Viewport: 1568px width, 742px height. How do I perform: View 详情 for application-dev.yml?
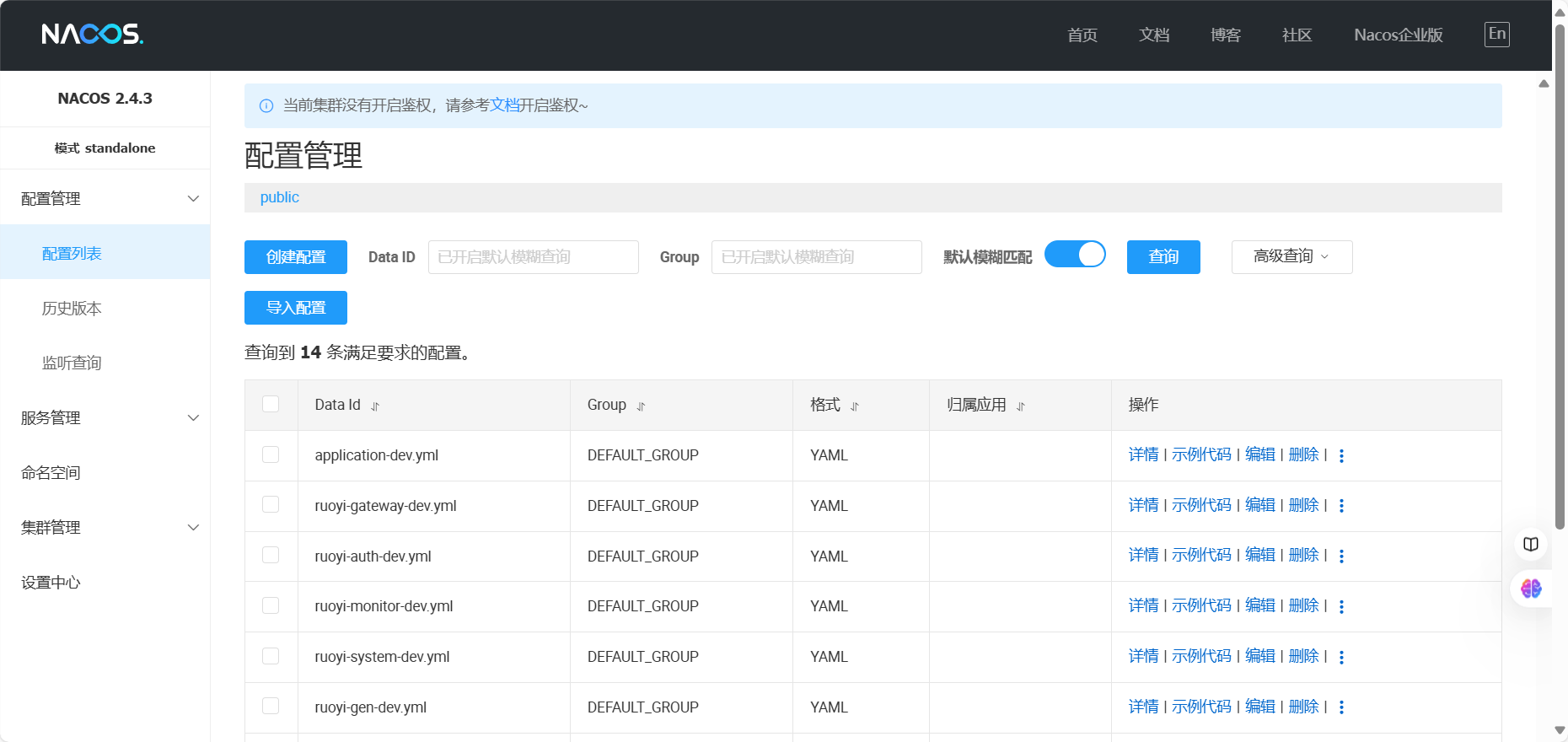point(1143,454)
